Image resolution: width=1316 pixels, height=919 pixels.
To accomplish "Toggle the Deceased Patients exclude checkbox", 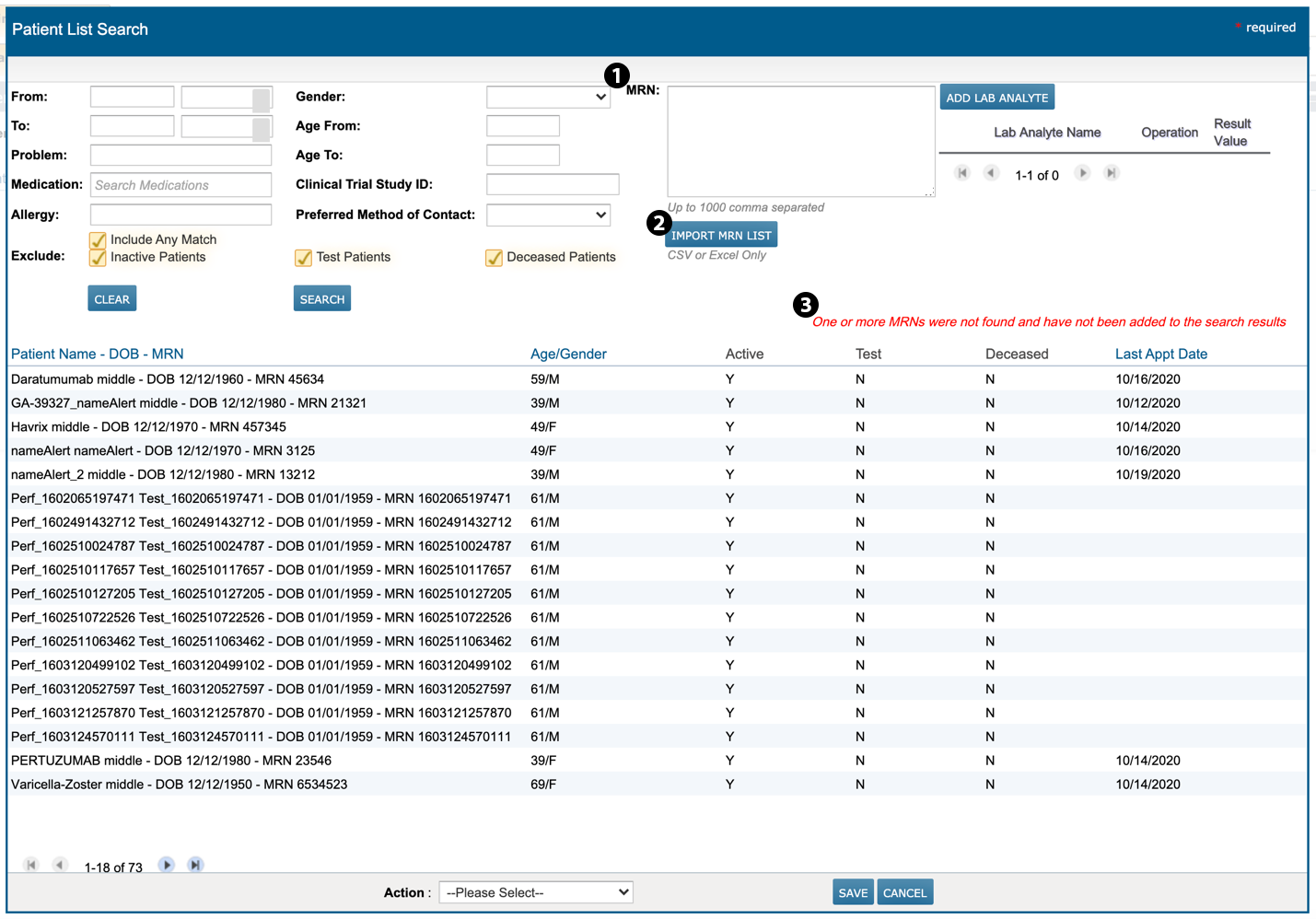I will [x=494, y=258].
